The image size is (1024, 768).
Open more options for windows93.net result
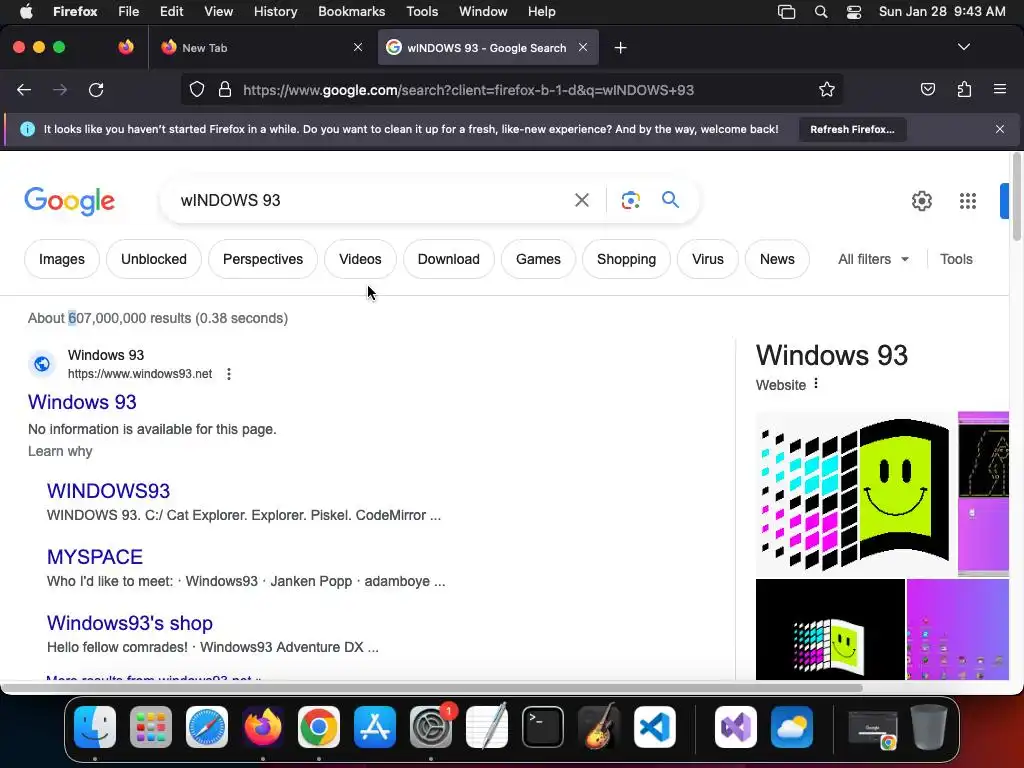(229, 374)
